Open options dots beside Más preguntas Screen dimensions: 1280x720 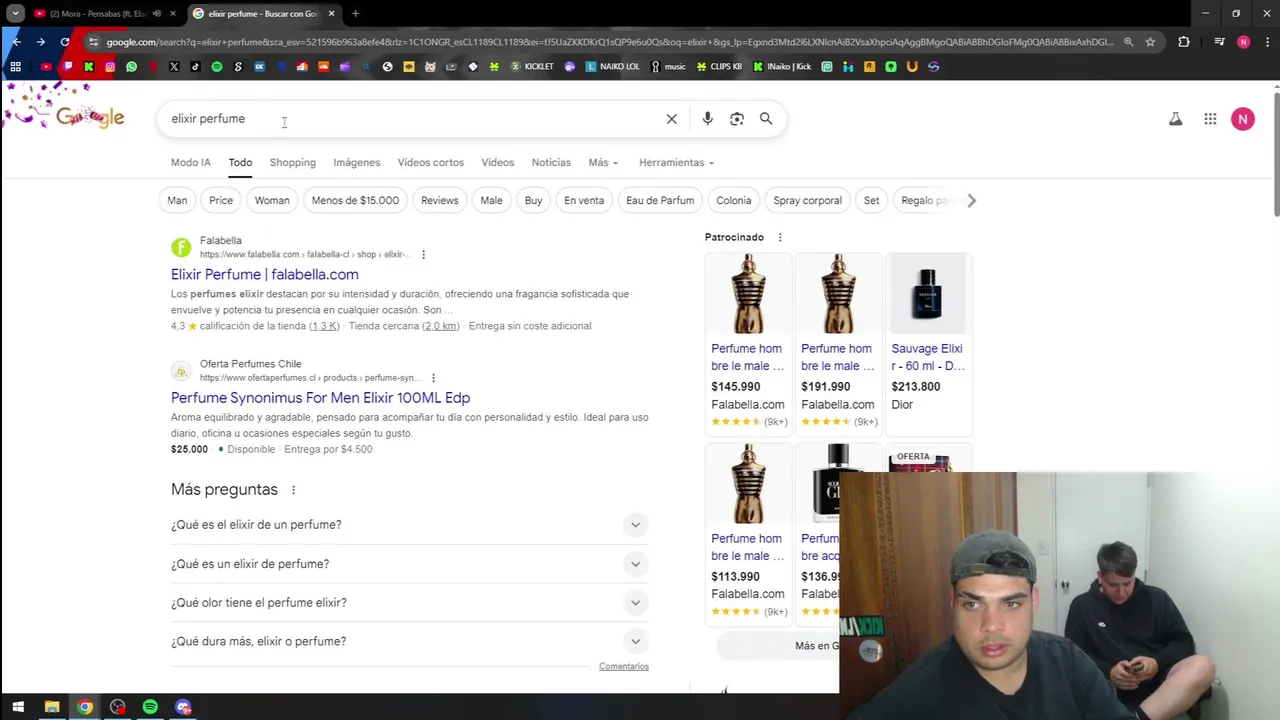point(293,490)
